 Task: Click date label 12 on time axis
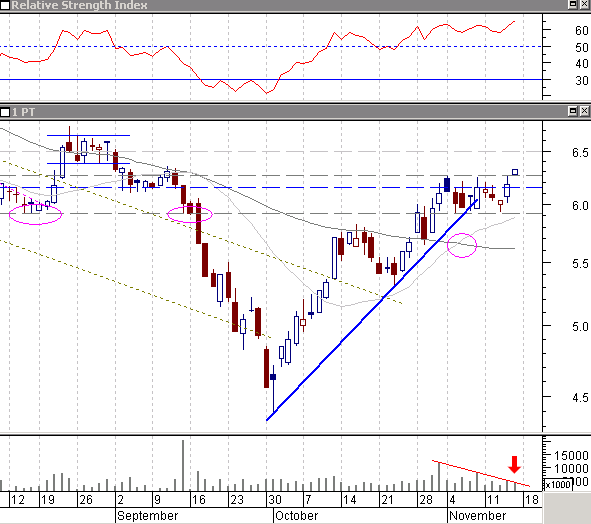pos(17,500)
